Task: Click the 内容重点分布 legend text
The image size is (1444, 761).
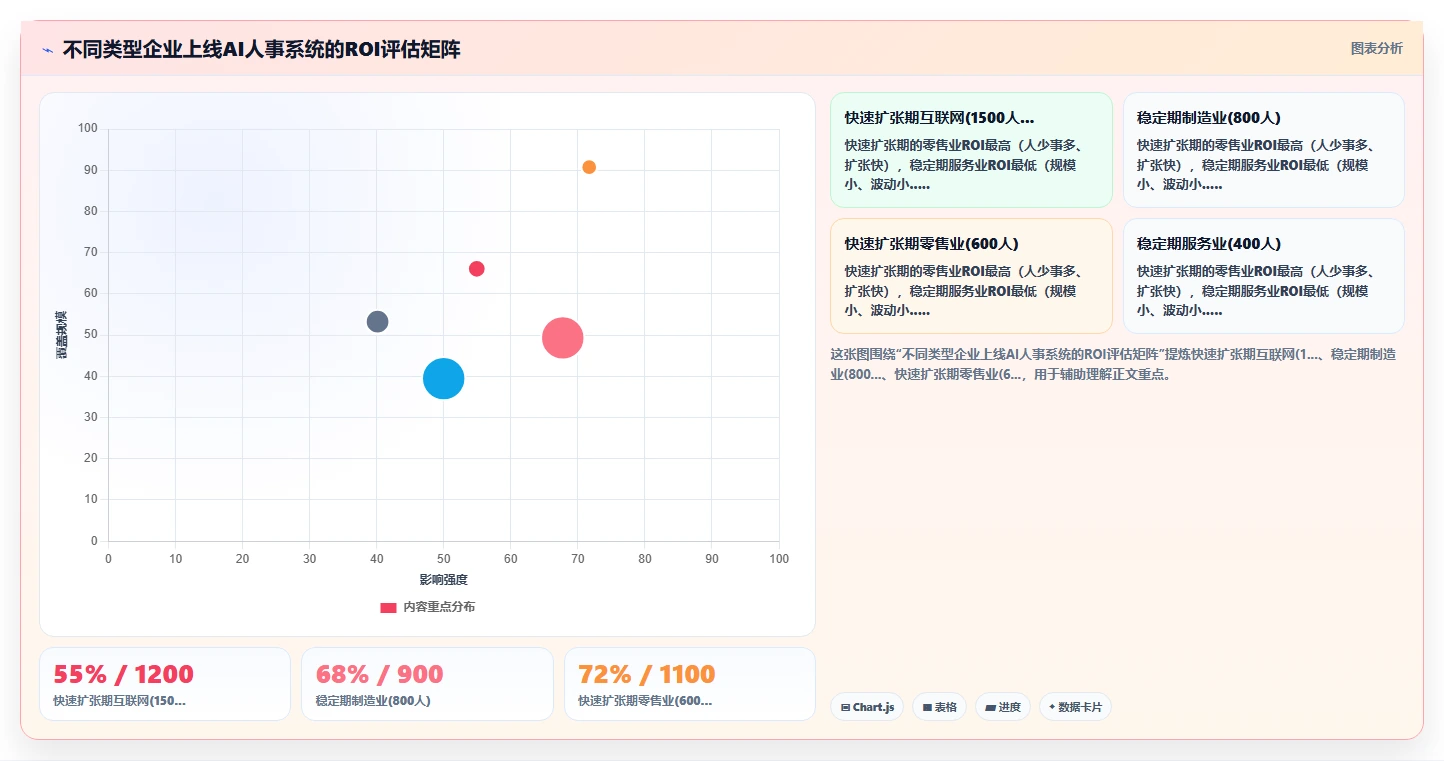Action: coord(439,607)
